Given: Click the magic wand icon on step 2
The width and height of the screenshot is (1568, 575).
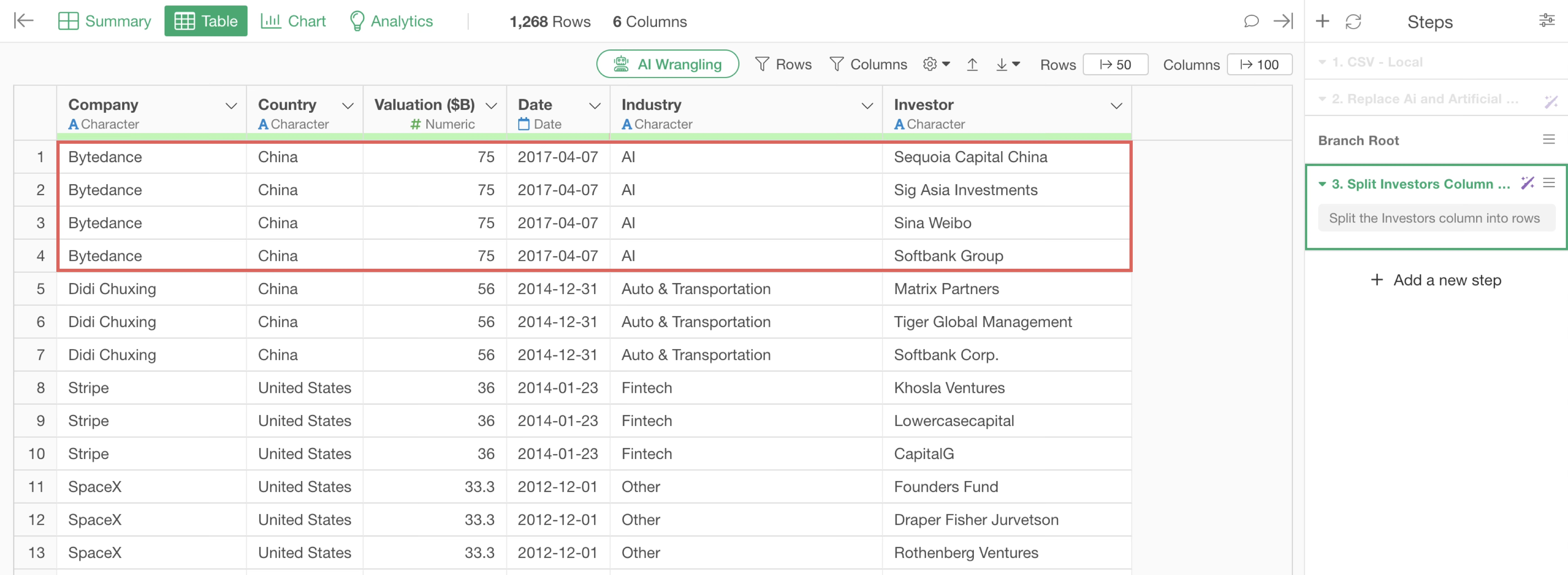Looking at the screenshot, I should (x=1550, y=101).
